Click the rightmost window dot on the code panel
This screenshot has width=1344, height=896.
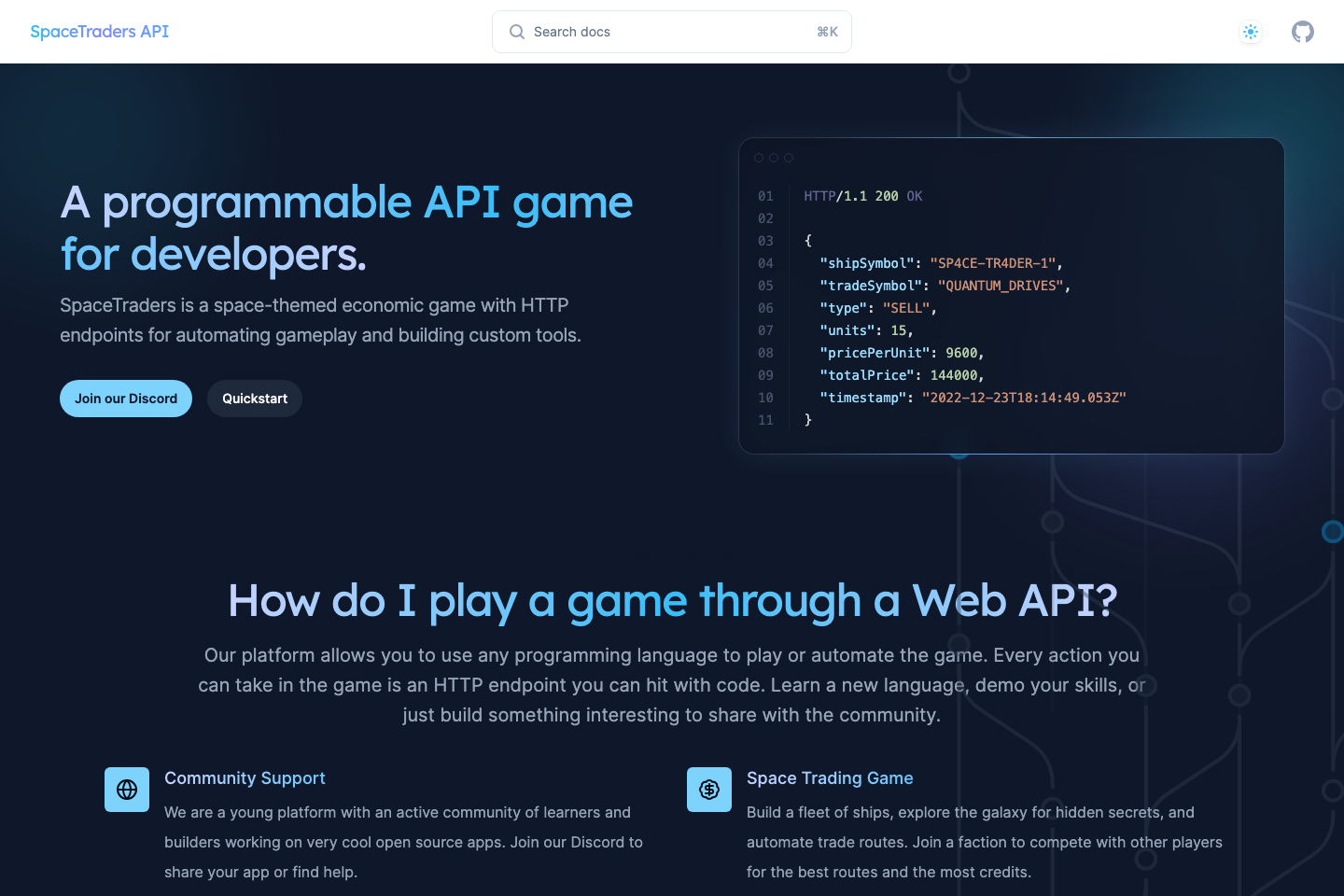point(790,158)
